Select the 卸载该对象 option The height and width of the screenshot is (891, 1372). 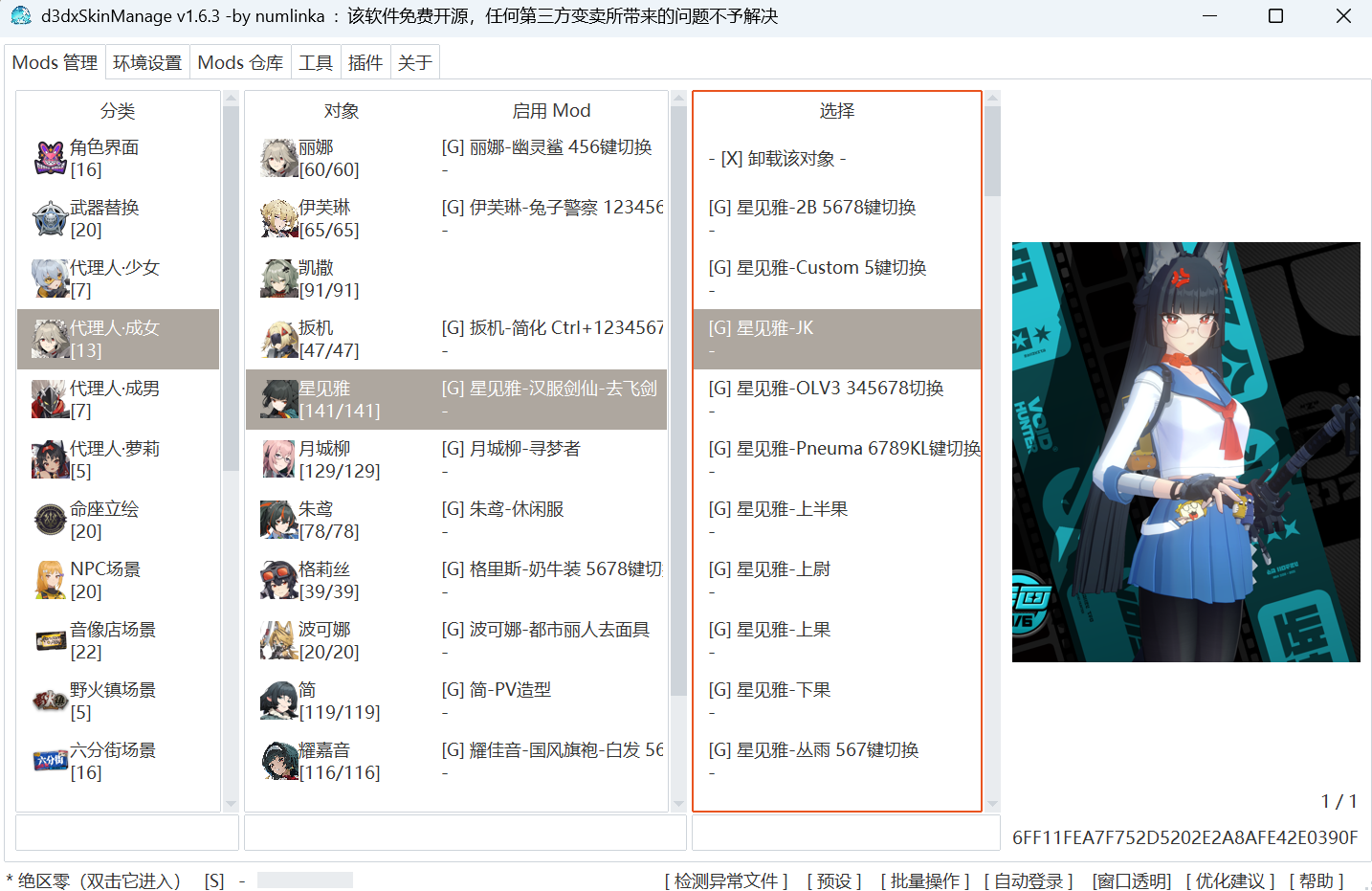pos(837,158)
